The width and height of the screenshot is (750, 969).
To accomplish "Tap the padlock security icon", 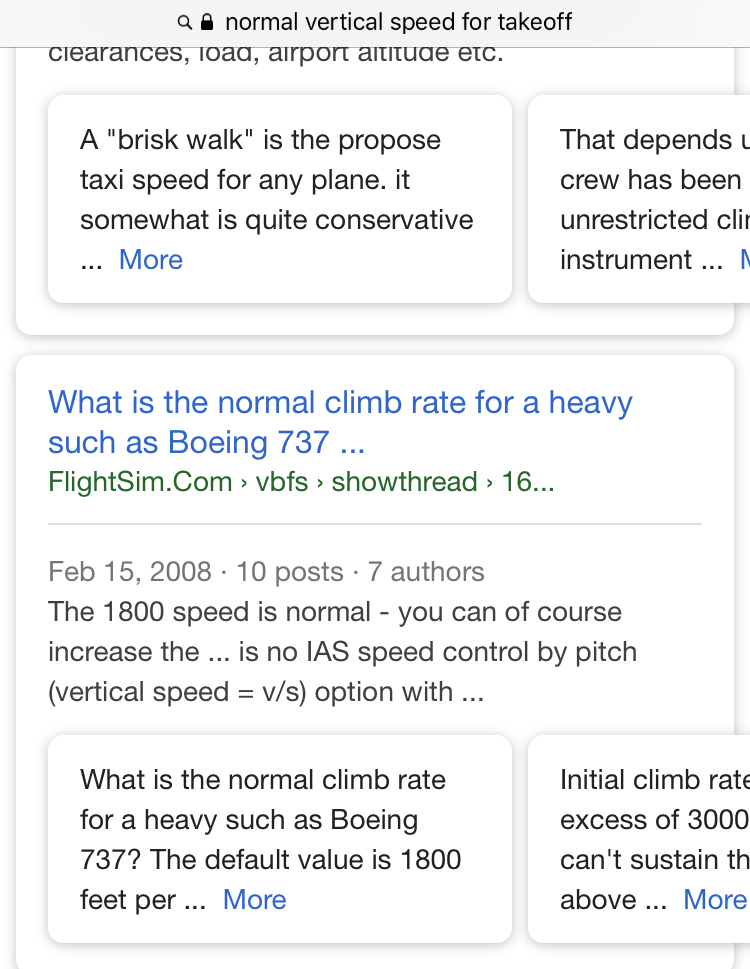I will (208, 22).
